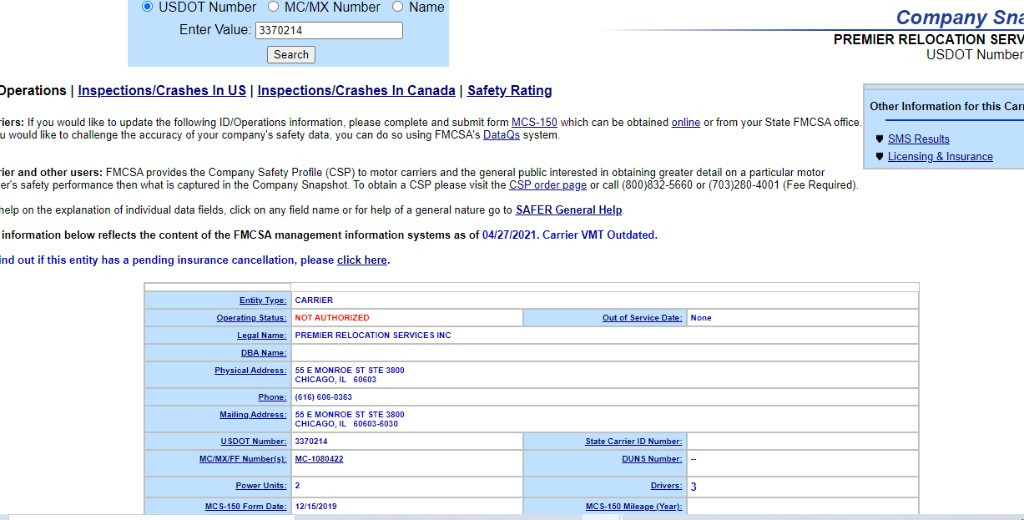Click the Out of Service Date label
Viewport: 1024px width, 520px height.
[641, 318]
